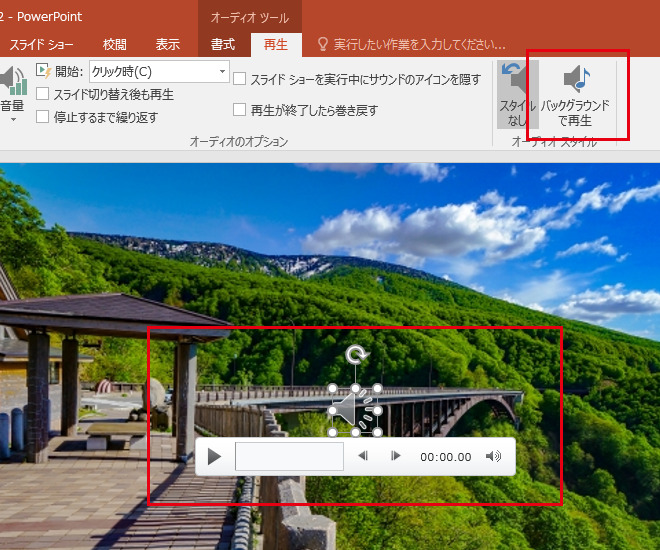This screenshot has width=660, height=550.
Task: Skip forward in the audio player
Action: (x=395, y=456)
